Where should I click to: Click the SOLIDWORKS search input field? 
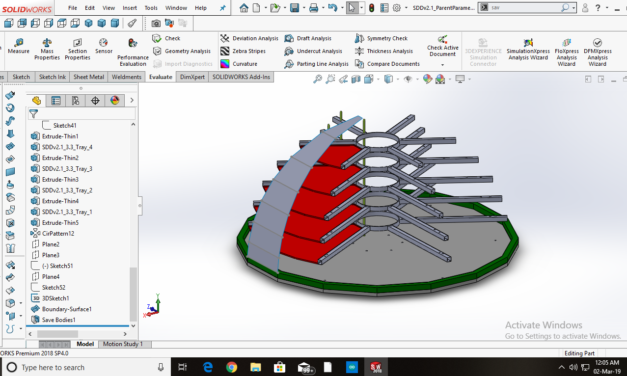coord(526,8)
